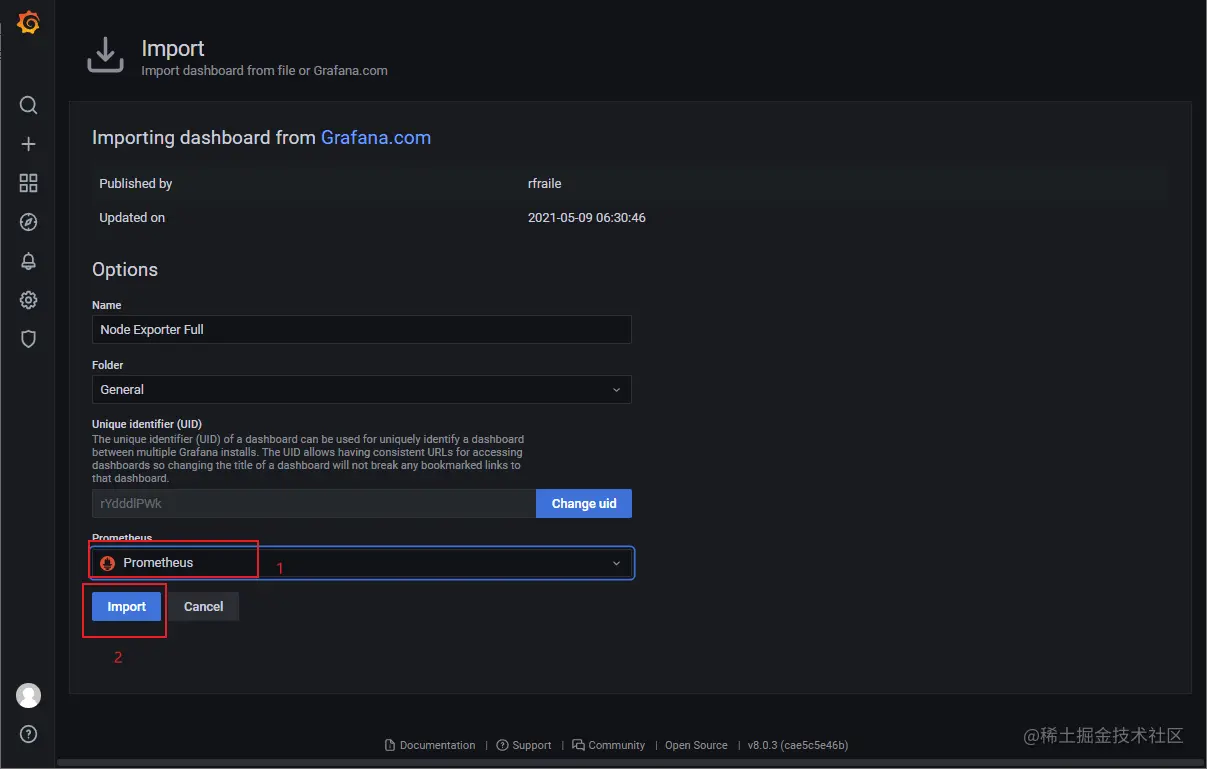
Task: Expand the Folder dropdown chevron
Action: tap(616, 389)
